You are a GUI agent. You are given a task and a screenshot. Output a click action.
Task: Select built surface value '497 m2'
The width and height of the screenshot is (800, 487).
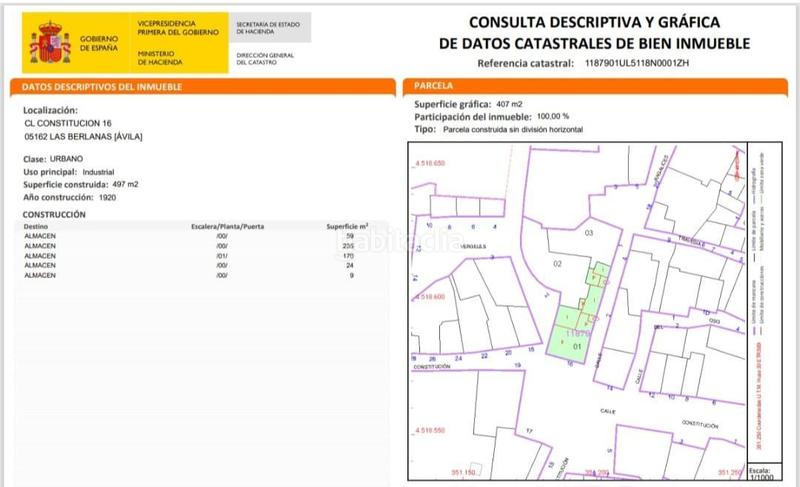click(x=126, y=185)
